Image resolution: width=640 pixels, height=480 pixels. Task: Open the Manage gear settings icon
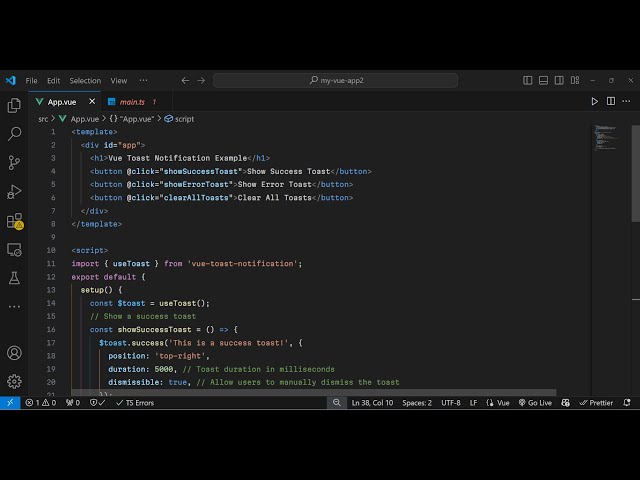tap(14, 381)
